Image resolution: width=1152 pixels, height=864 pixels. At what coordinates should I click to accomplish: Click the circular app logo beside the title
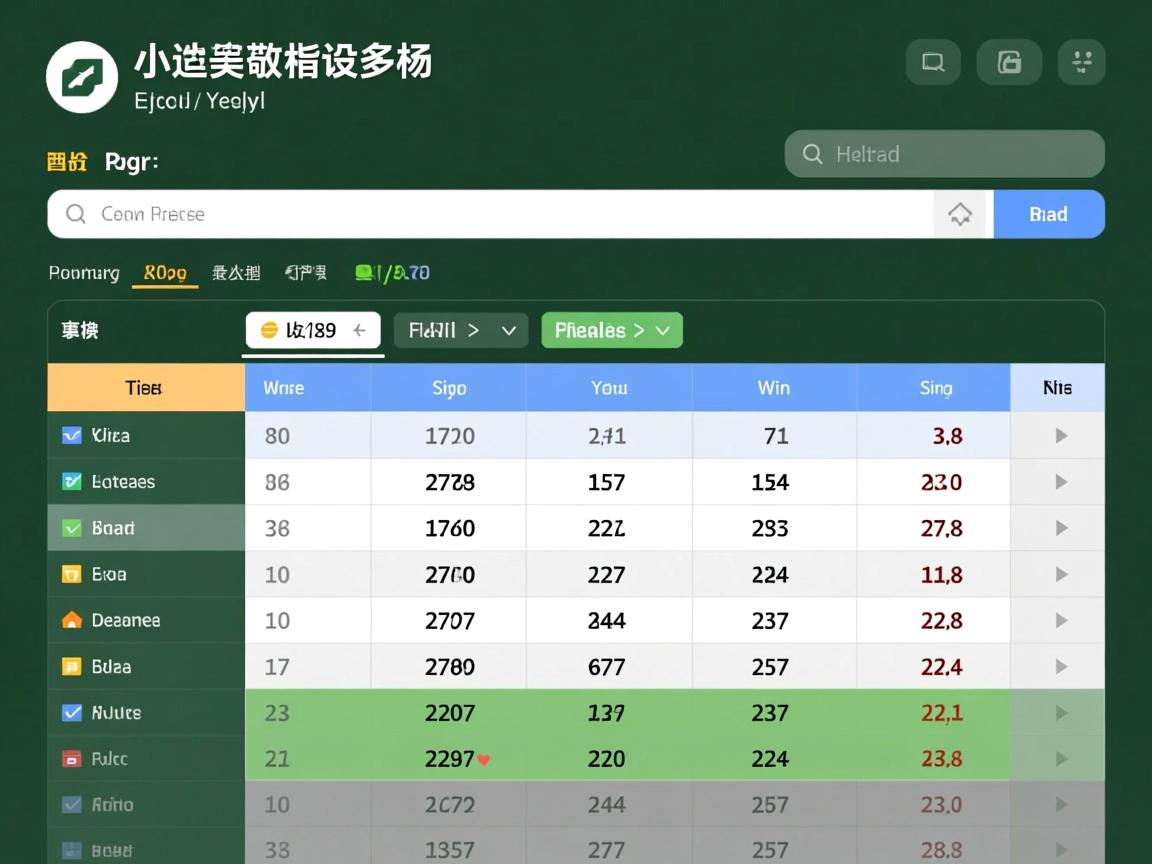pyautogui.click(x=82, y=76)
